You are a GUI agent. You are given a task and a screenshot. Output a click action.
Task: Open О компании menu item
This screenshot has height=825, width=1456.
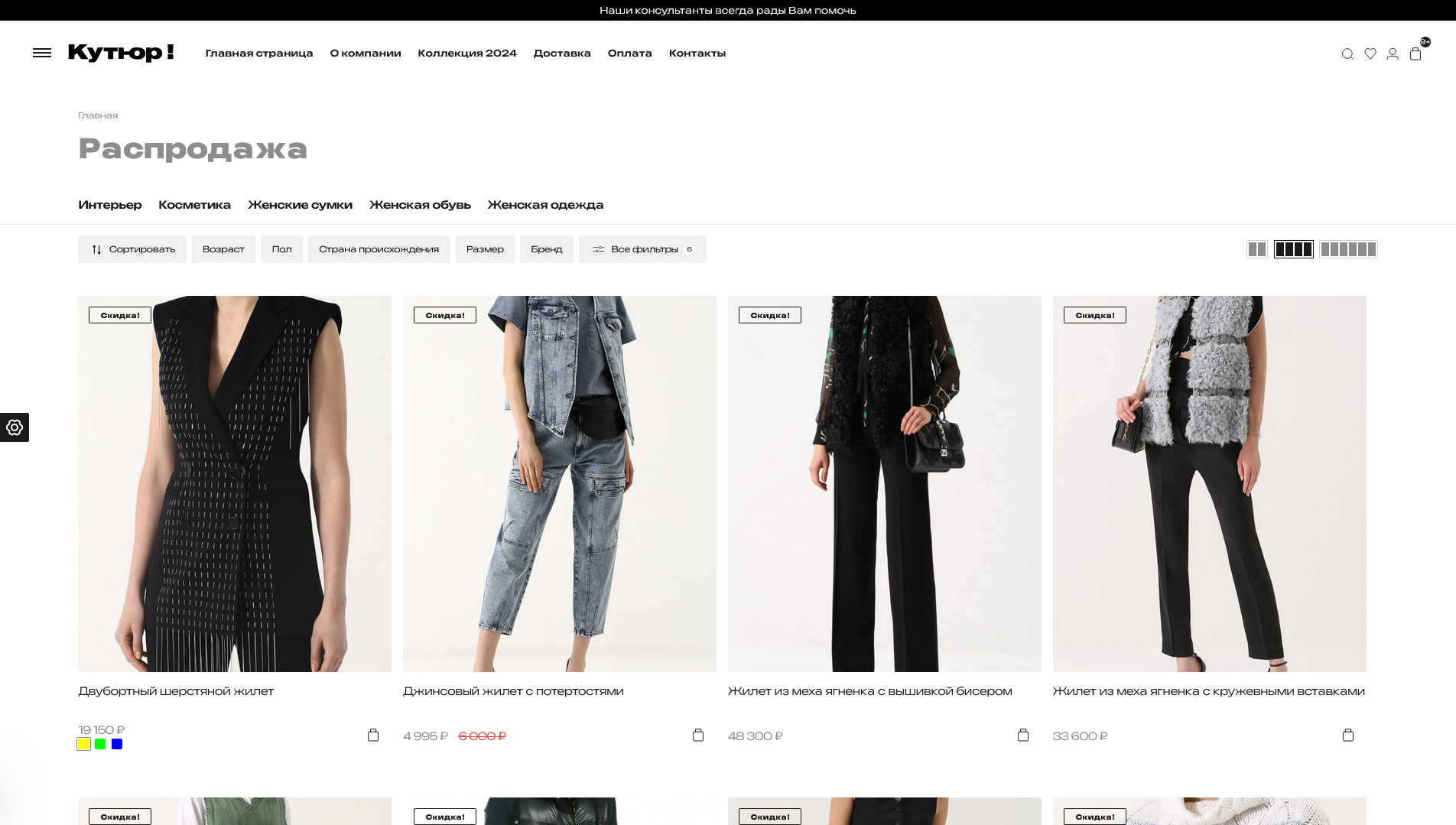click(x=366, y=53)
